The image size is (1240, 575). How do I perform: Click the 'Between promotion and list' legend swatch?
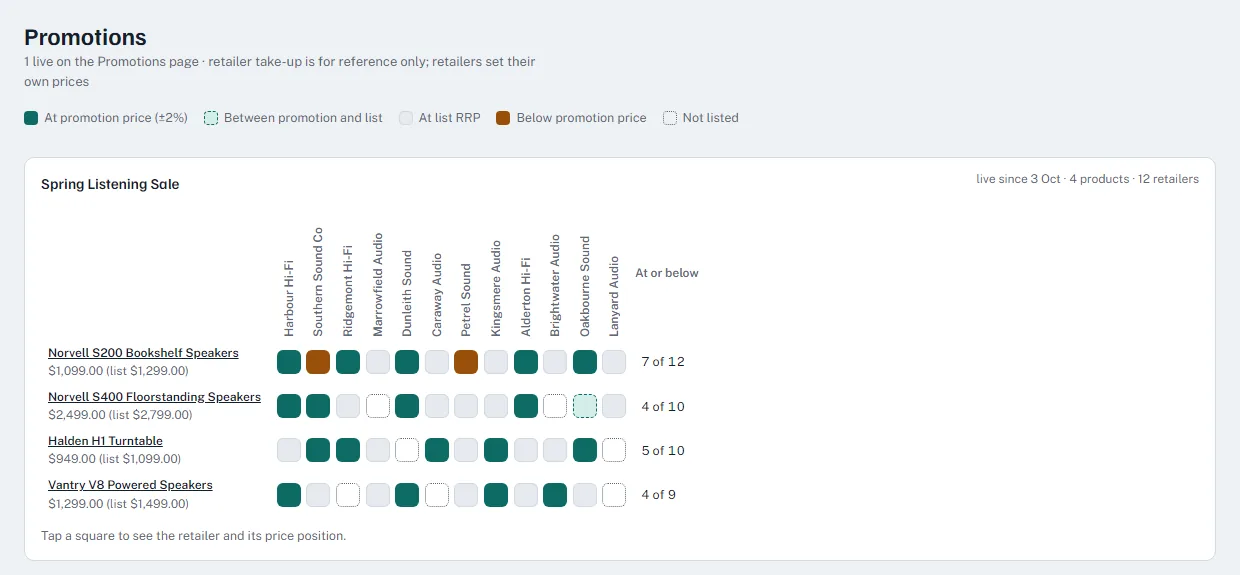tap(210, 118)
